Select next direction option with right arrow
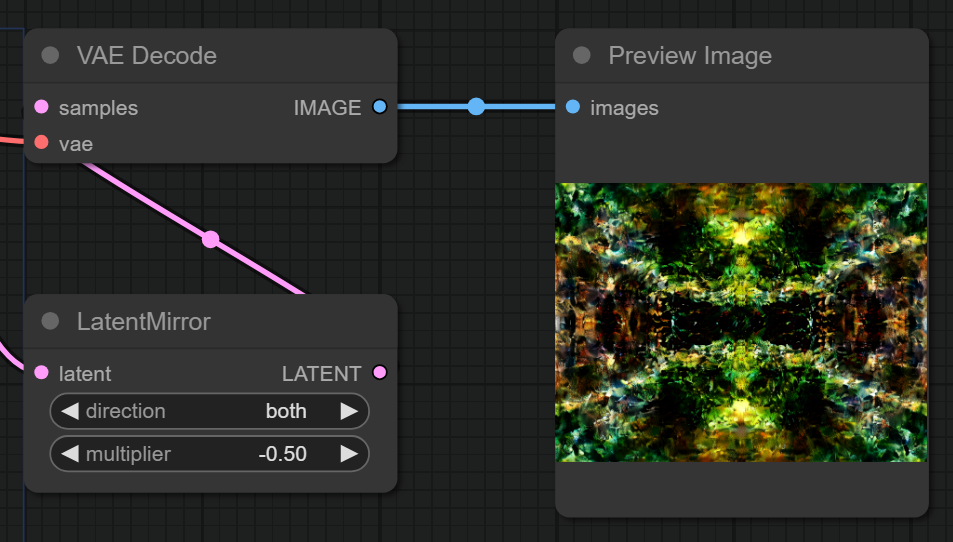 349,411
